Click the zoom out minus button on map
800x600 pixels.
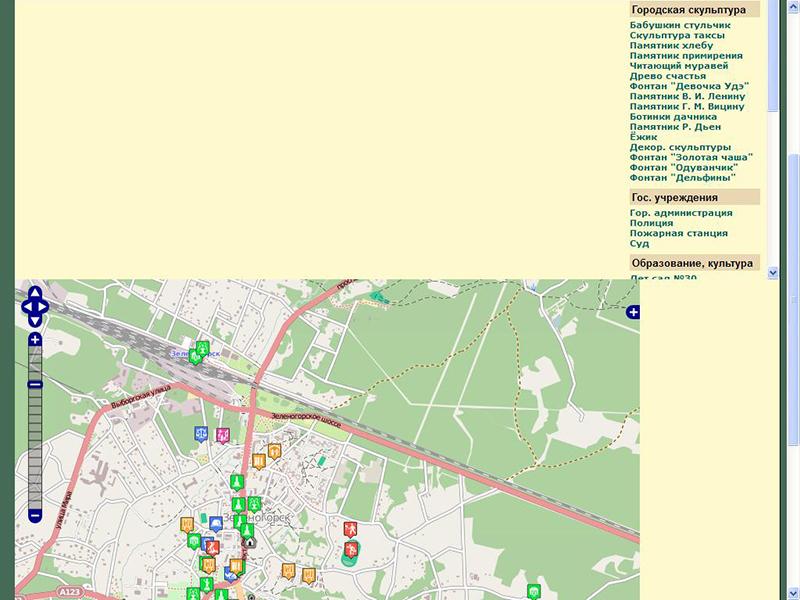(35, 516)
